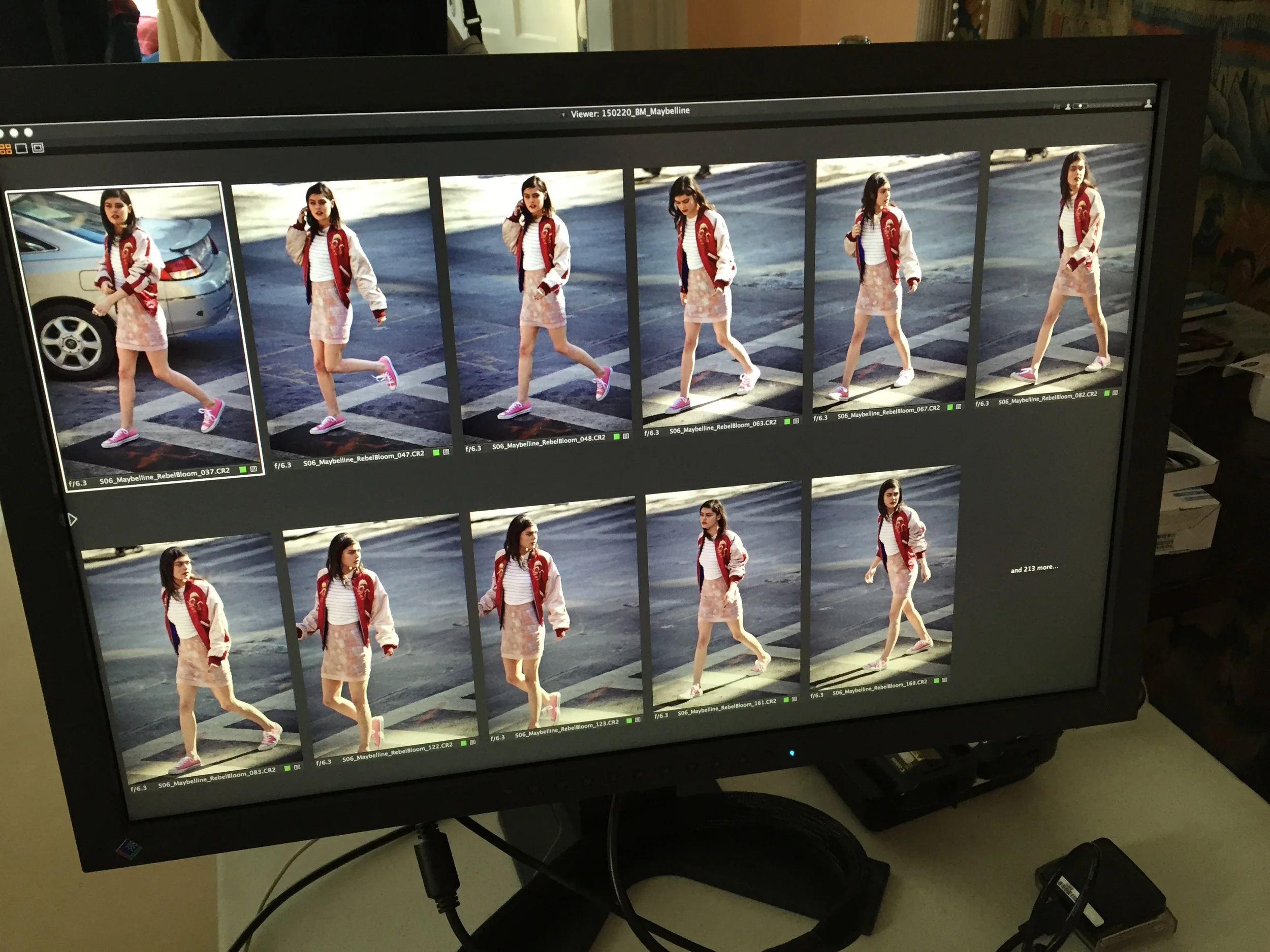
Task: Click the Fit zoom label
Action: tap(1057, 107)
